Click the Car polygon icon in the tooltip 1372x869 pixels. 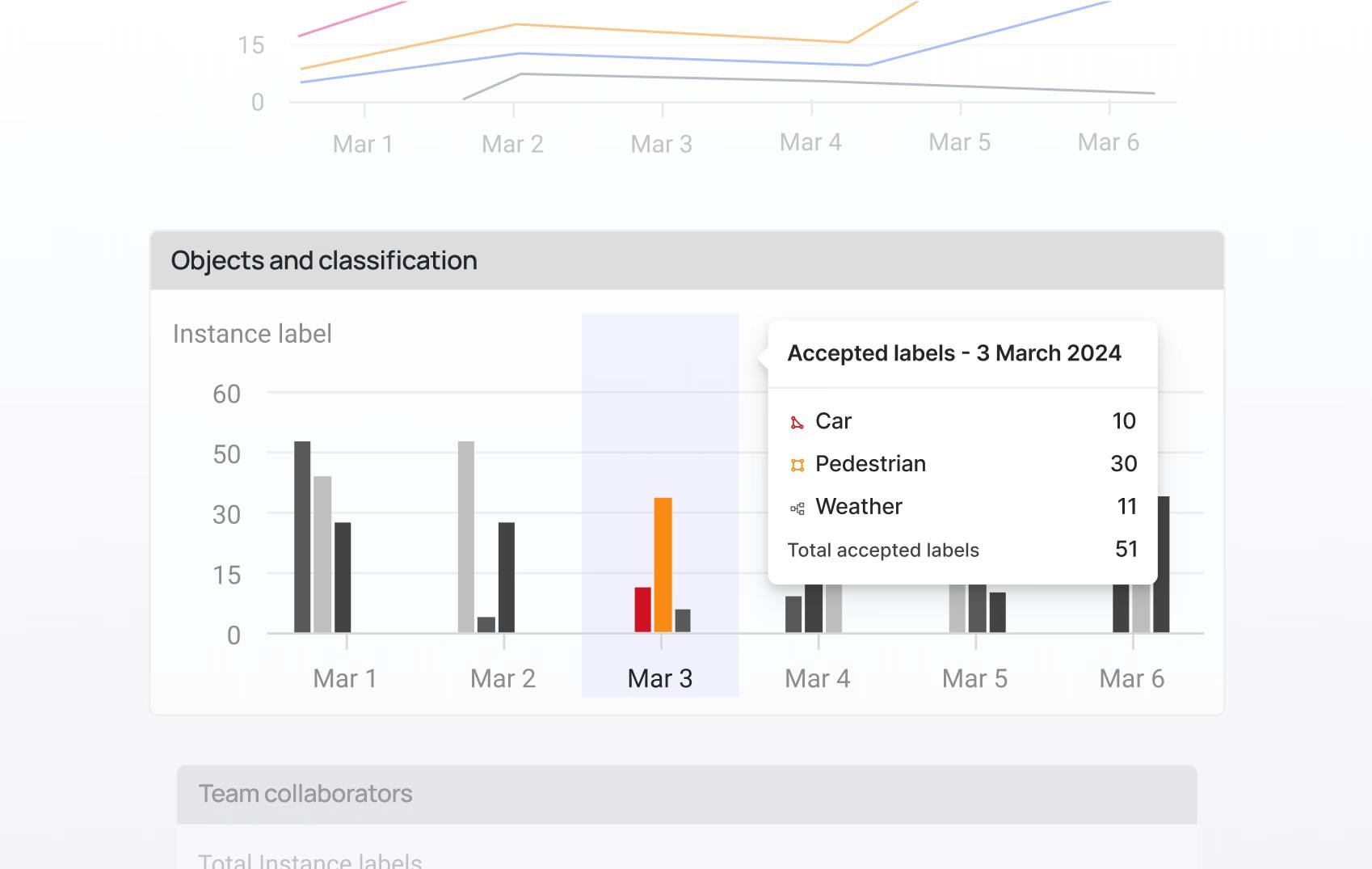[x=797, y=421]
